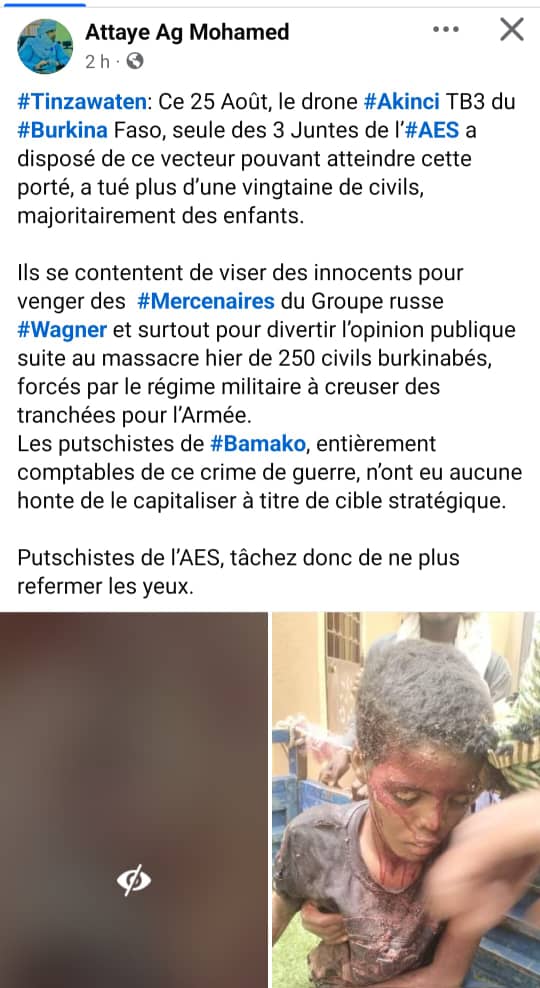Tap the sentence beginning Putschistes de l'AES
Image resolution: width=540 pixels, height=988 pixels.
tap(238, 572)
